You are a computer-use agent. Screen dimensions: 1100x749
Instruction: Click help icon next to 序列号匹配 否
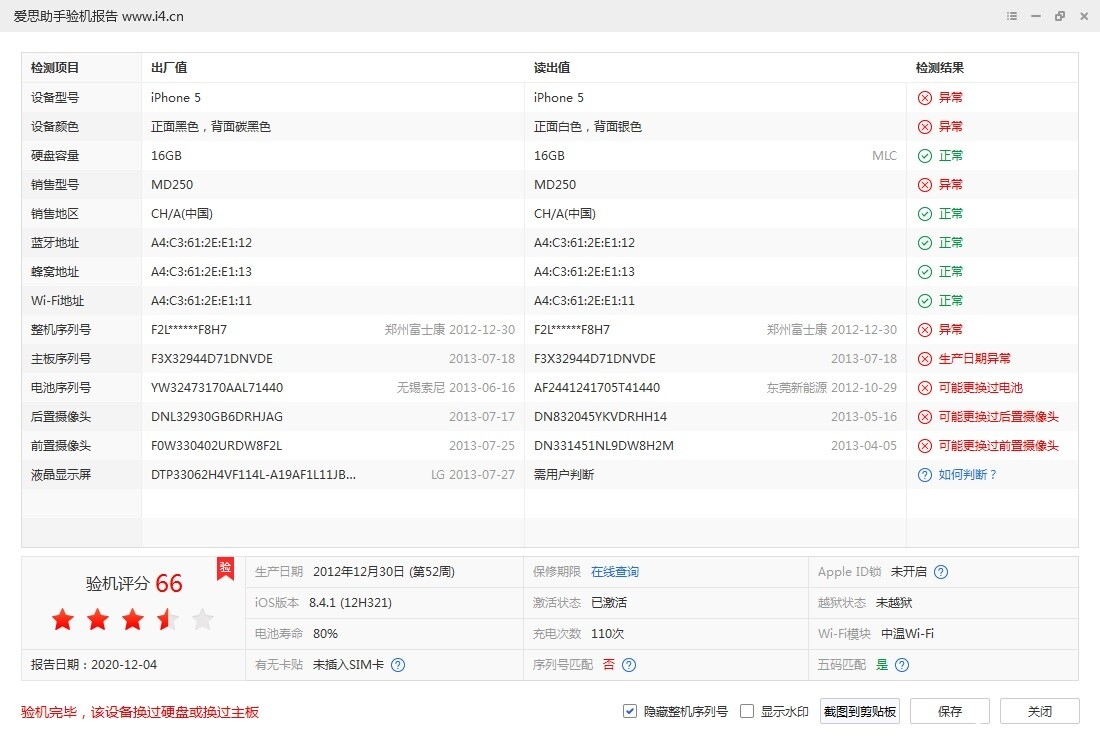click(x=629, y=665)
